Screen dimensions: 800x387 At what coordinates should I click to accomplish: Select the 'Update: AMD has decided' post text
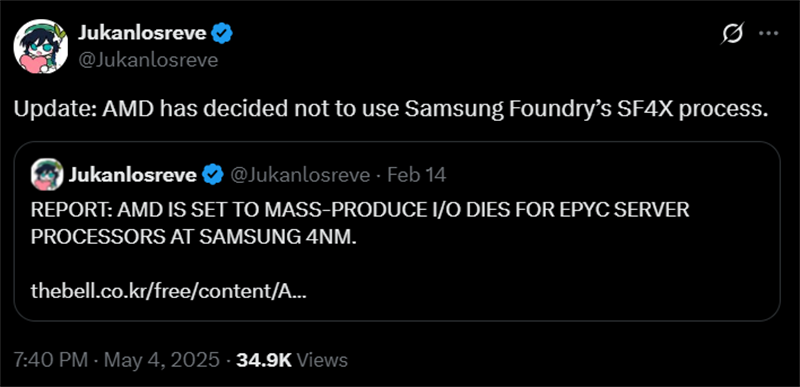click(x=390, y=111)
